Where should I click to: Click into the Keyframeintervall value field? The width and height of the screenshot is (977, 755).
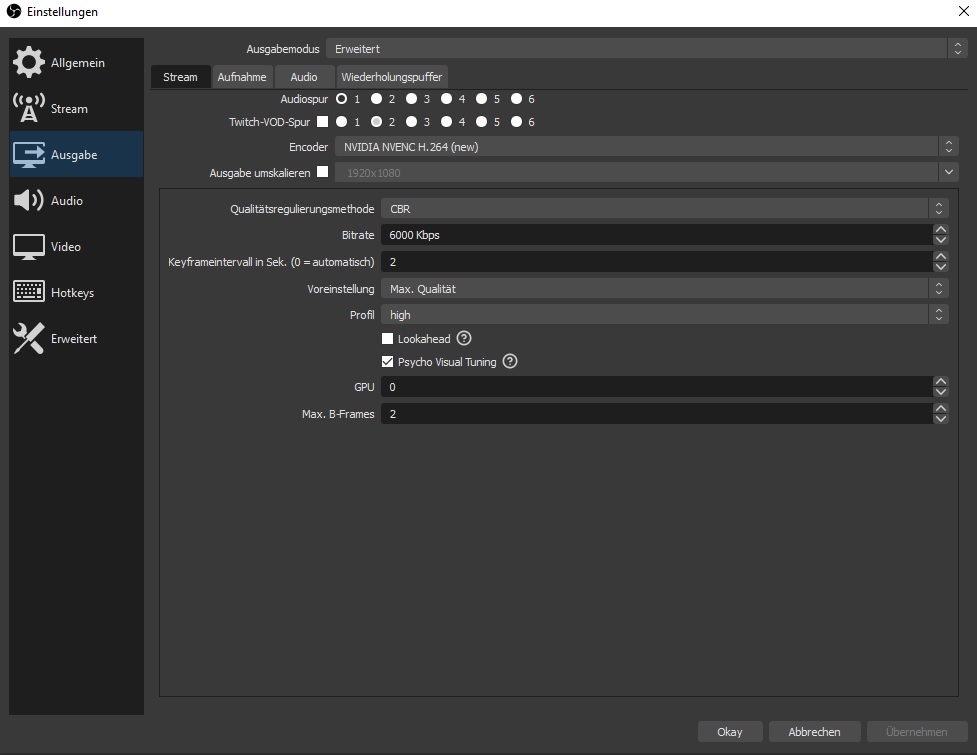657,262
